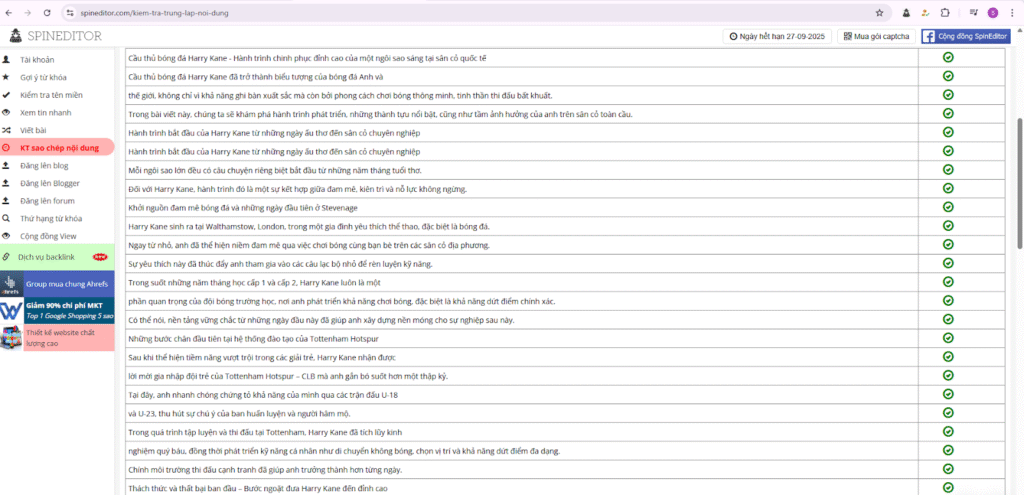Screen dimensions: 1024x495
Task: Click the shuffle icon beside Viết bài
Action: 6,130
